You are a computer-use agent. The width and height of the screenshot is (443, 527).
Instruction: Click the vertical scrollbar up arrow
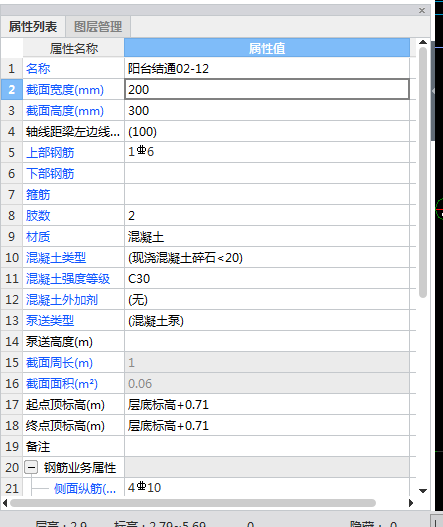(423, 42)
